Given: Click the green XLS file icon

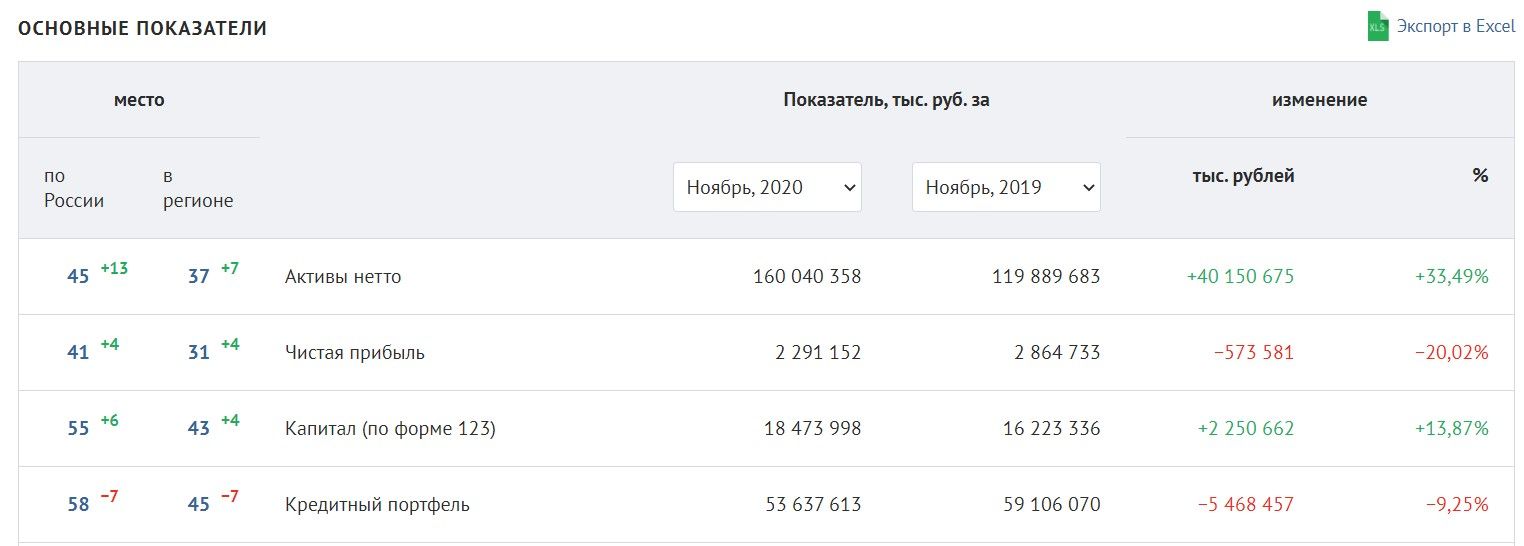Looking at the screenshot, I should 1378,26.
